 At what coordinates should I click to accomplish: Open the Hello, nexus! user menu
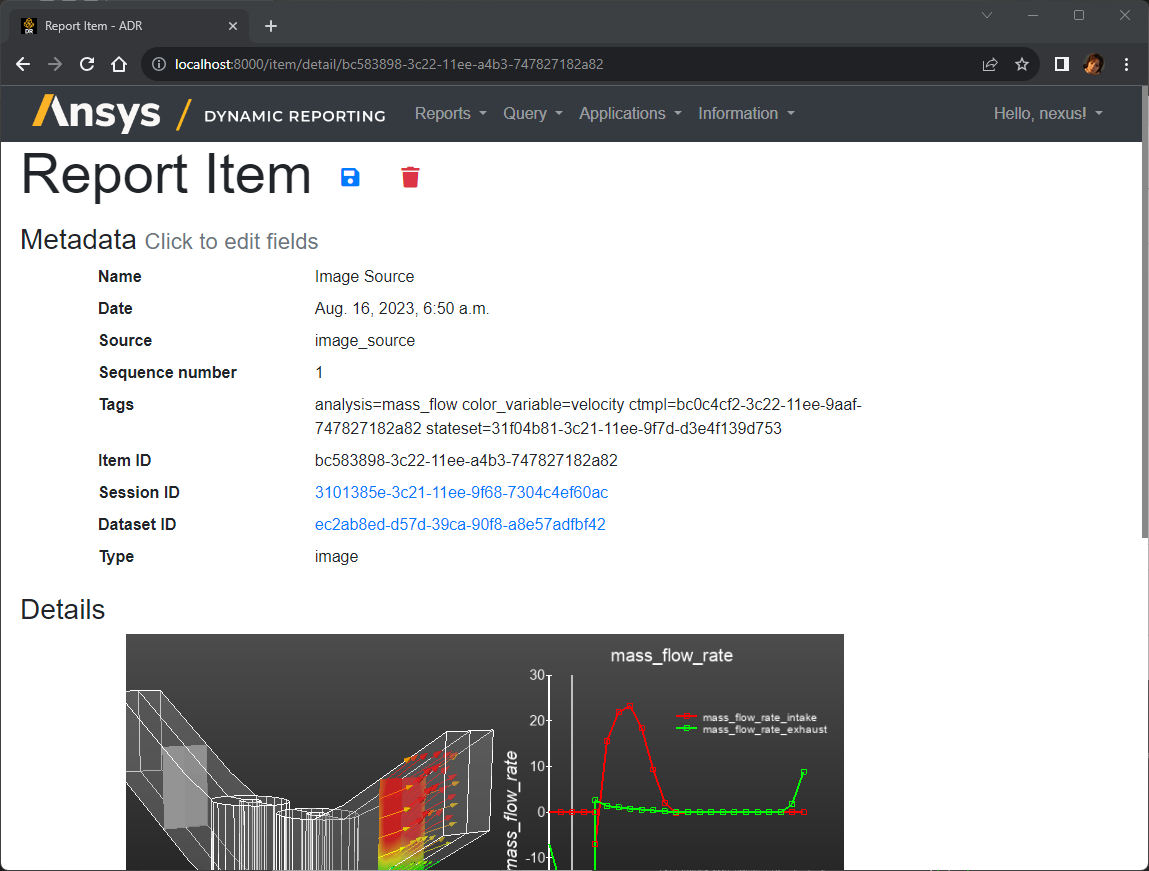[1048, 114]
